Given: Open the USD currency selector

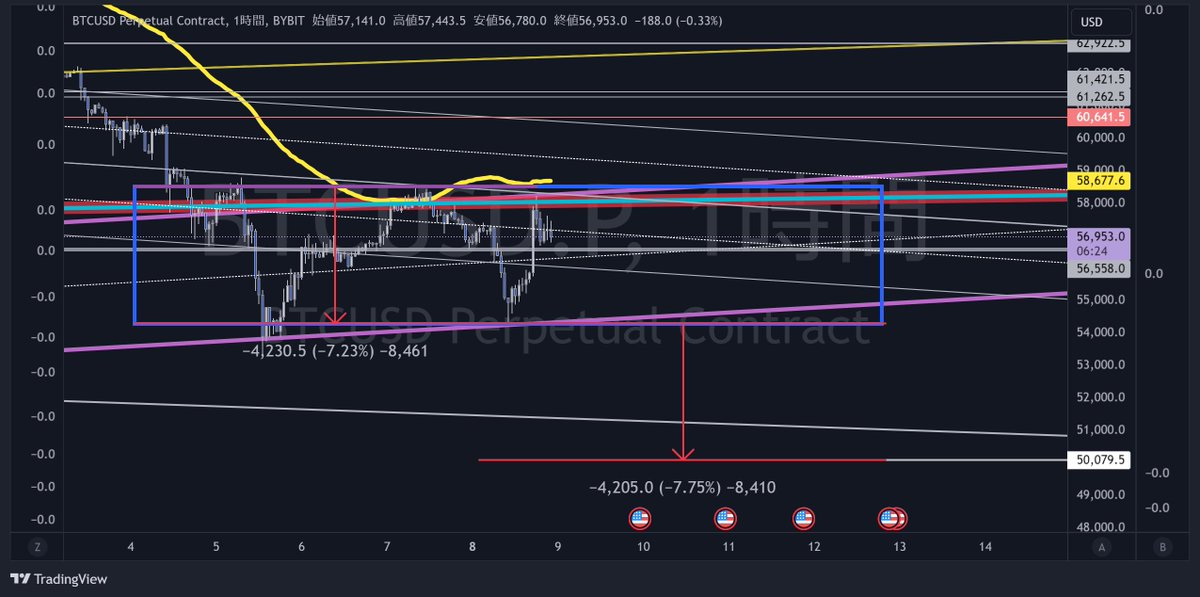Looking at the screenshot, I should [1100, 22].
